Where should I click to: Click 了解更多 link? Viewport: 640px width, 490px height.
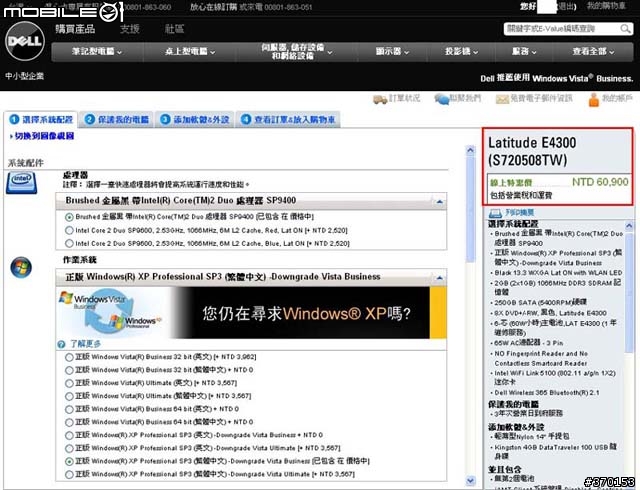coord(84,344)
